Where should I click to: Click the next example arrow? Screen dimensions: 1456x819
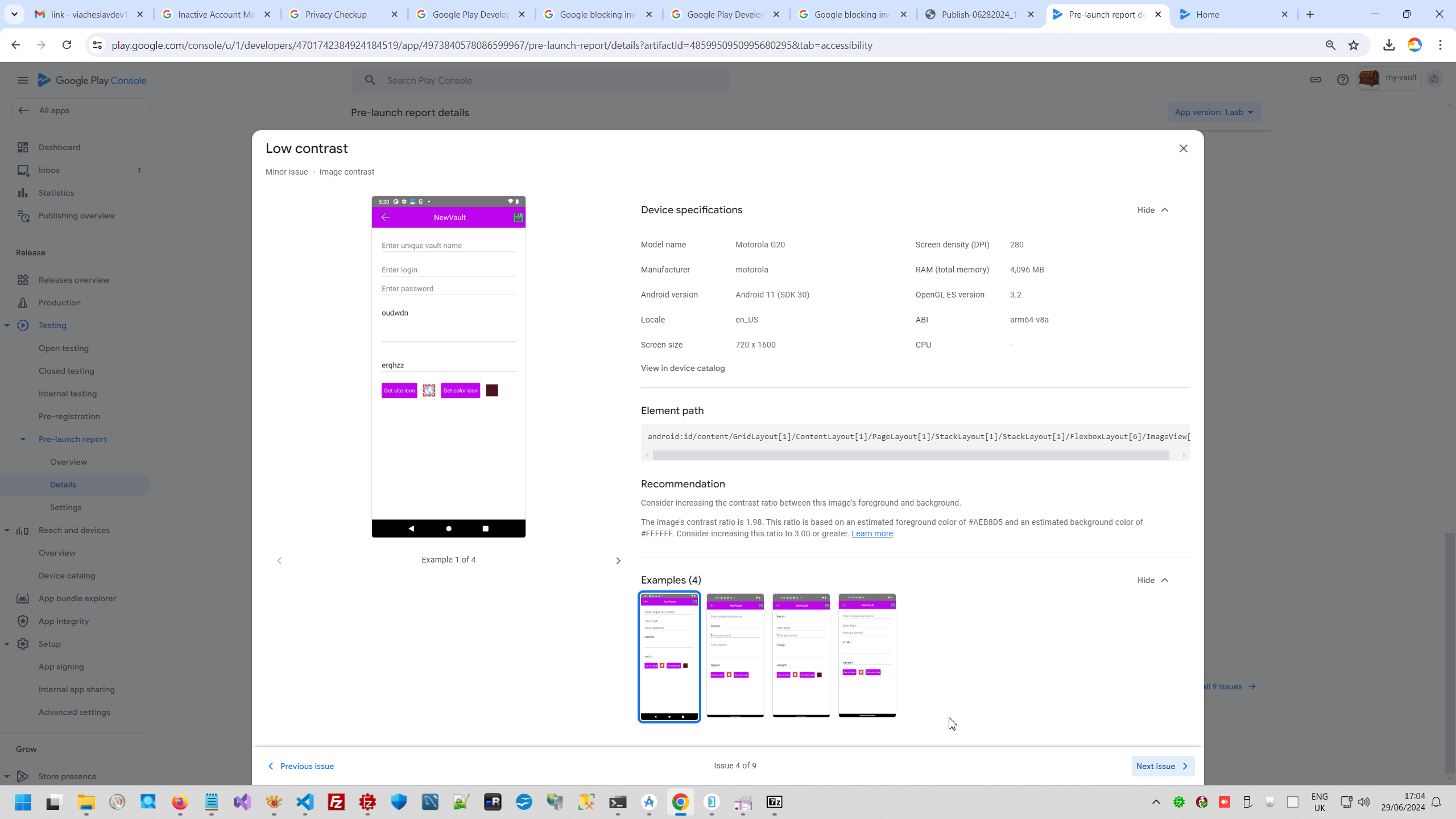click(618, 561)
